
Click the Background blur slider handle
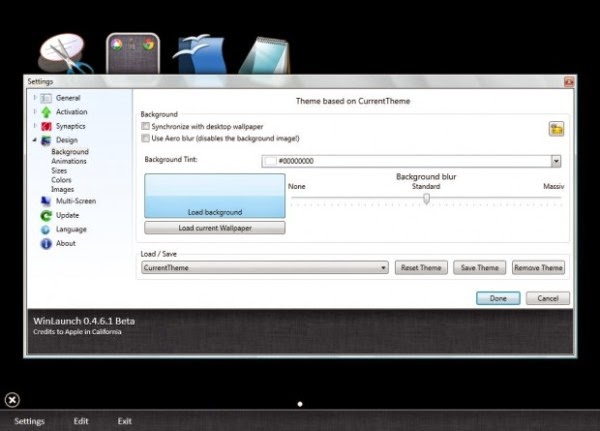(x=426, y=198)
